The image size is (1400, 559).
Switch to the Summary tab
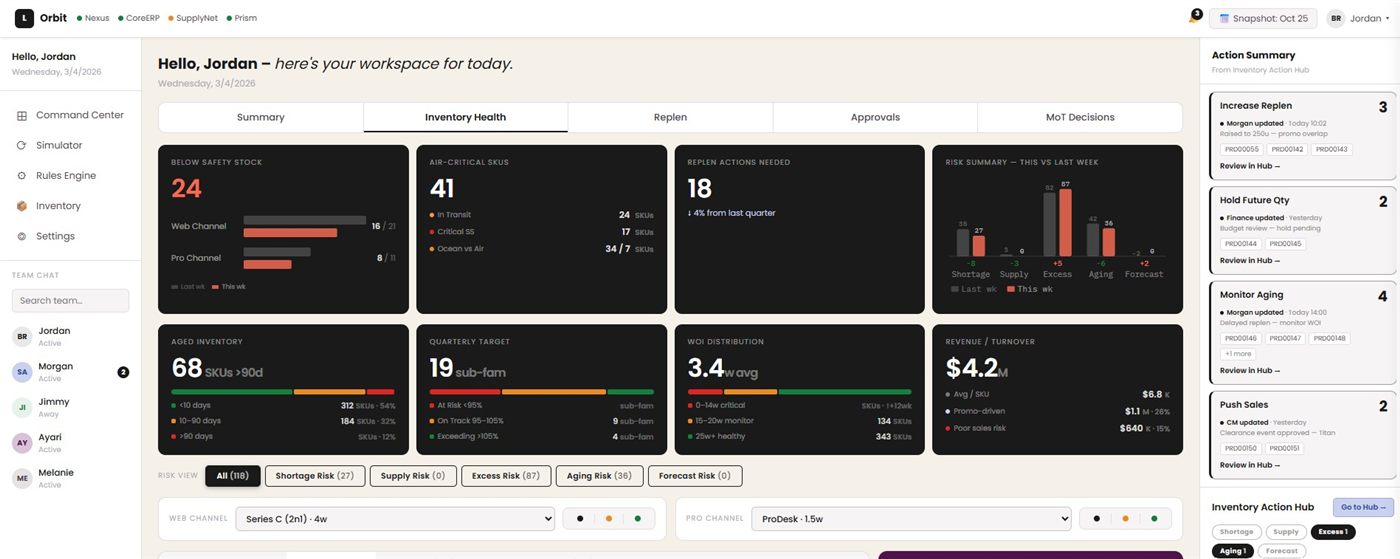(x=261, y=117)
